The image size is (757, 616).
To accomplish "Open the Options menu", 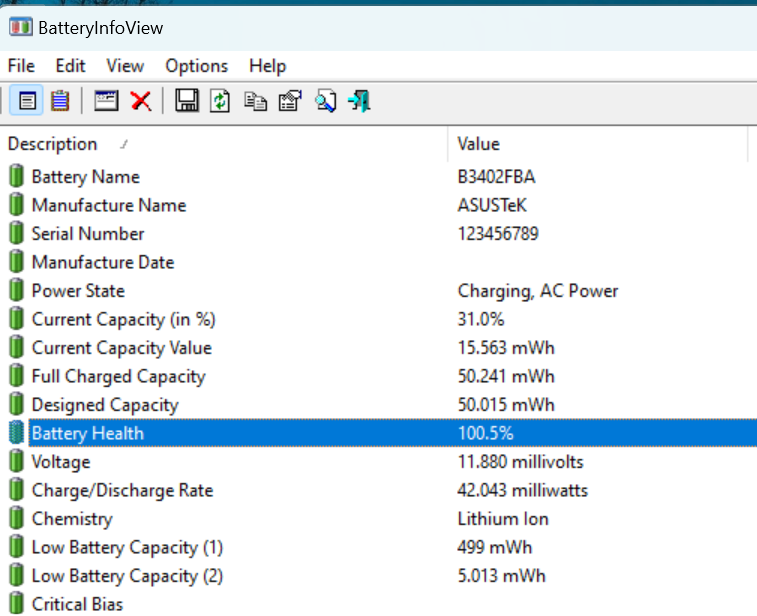I will (x=196, y=66).
